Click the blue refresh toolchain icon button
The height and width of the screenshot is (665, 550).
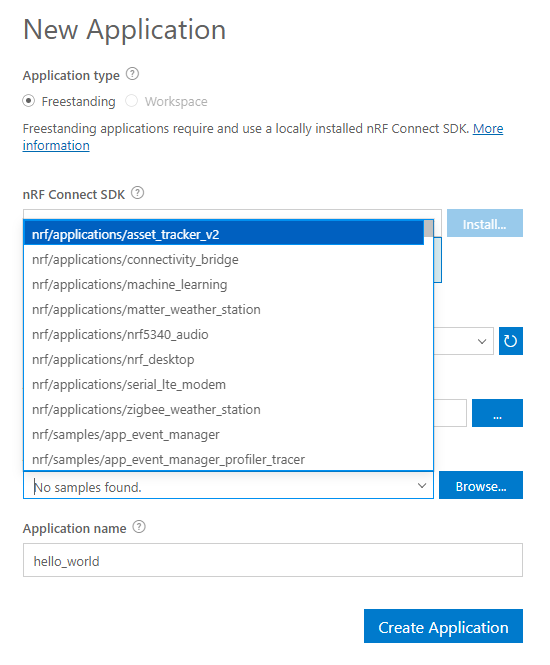[x=511, y=341]
